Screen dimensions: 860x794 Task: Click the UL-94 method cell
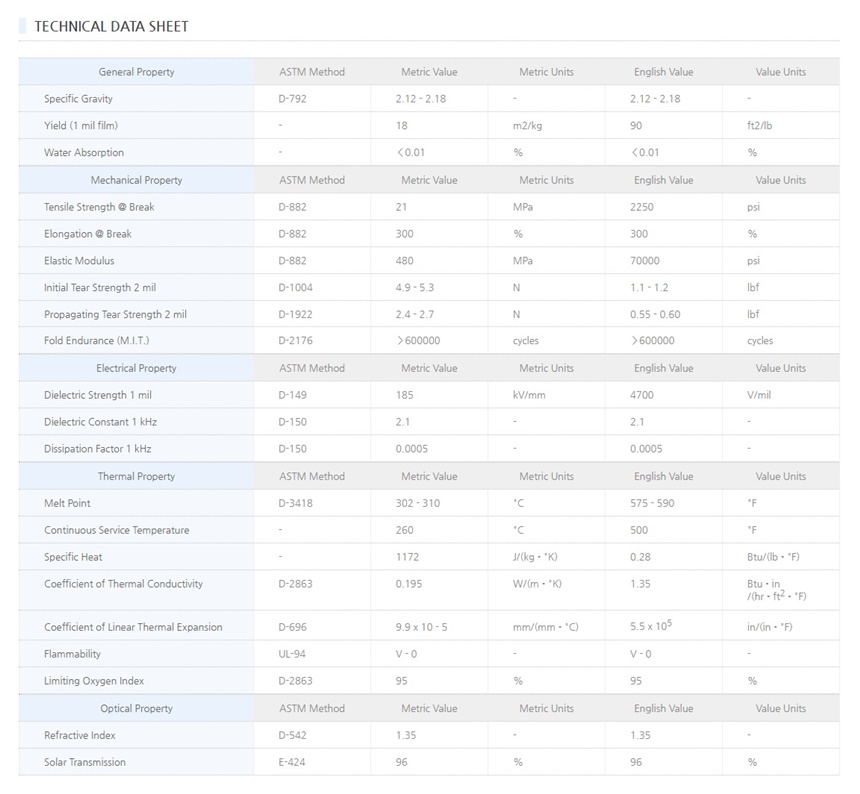pos(292,654)
